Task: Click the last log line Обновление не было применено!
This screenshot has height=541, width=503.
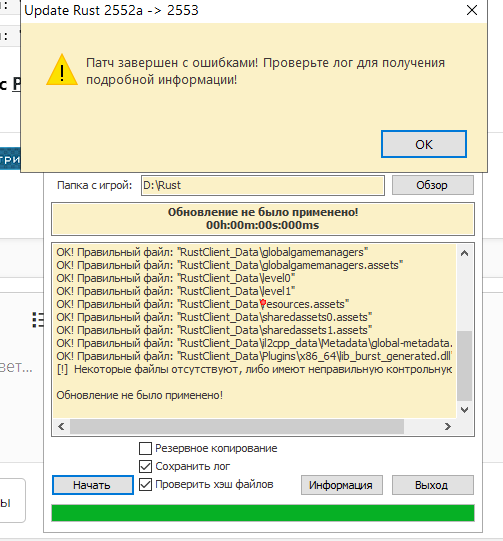Action: pyautogui.click(x=140, y=395)
